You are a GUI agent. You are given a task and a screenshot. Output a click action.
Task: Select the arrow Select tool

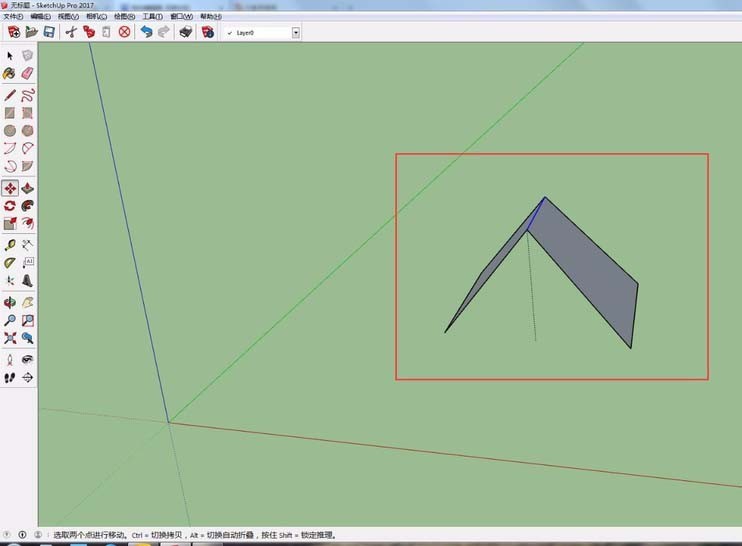[10, 56]
